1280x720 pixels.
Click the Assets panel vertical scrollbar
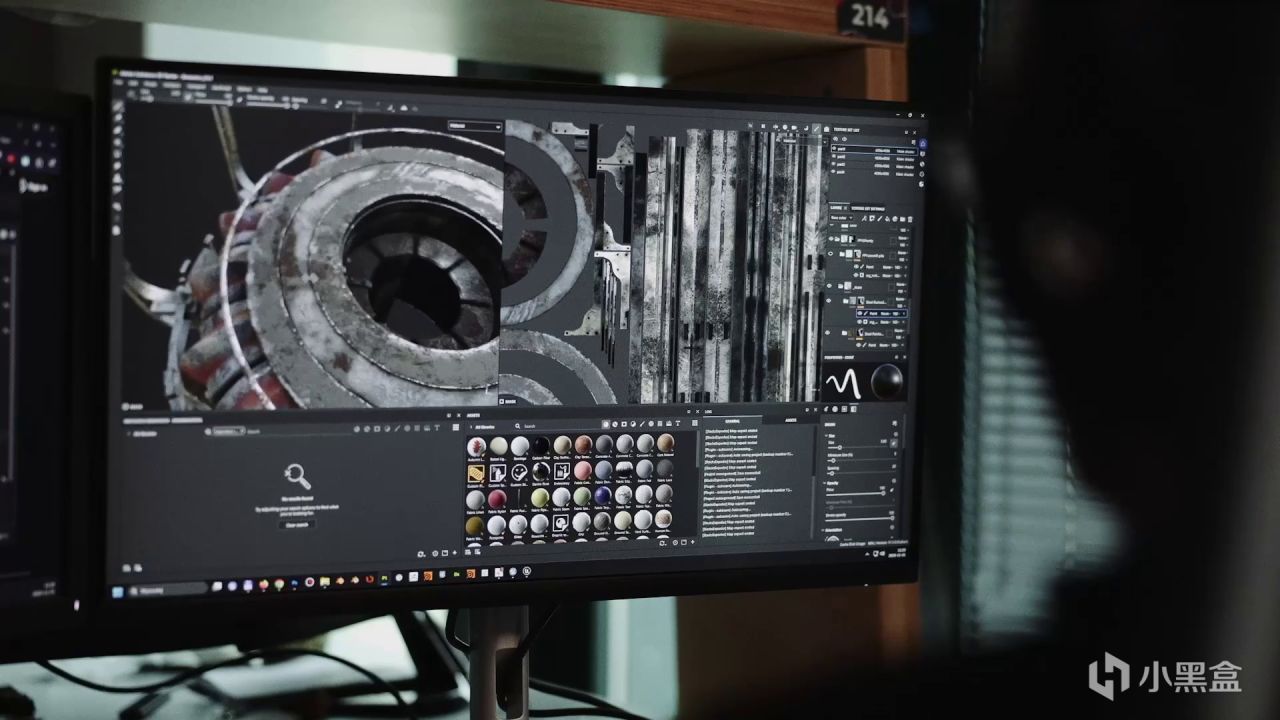click(696, 451)
